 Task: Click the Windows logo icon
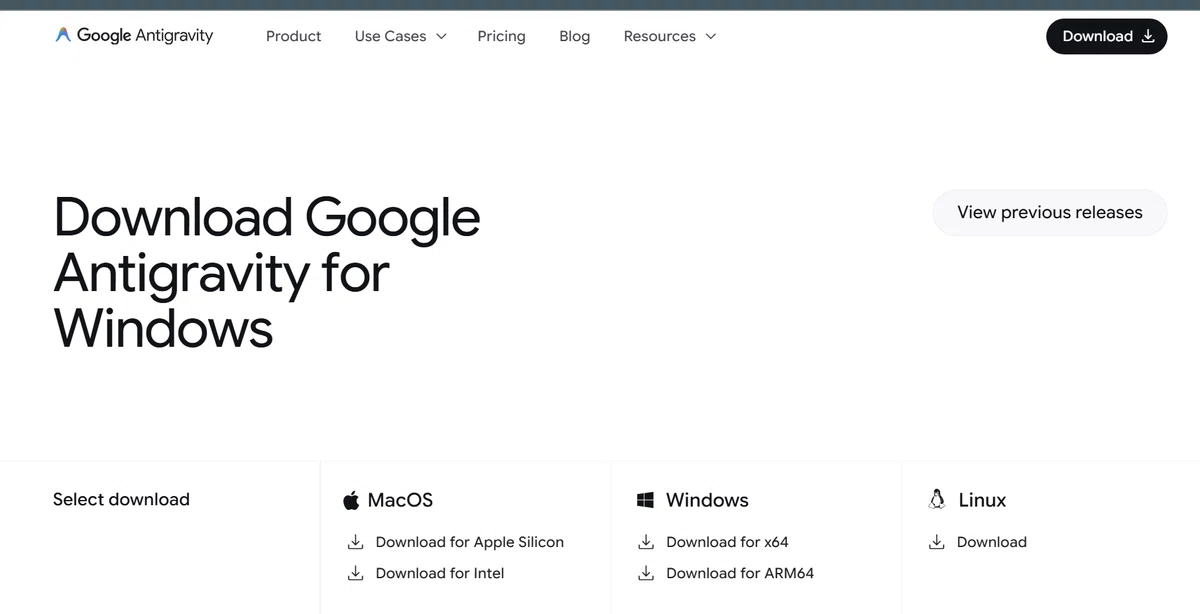645,500
